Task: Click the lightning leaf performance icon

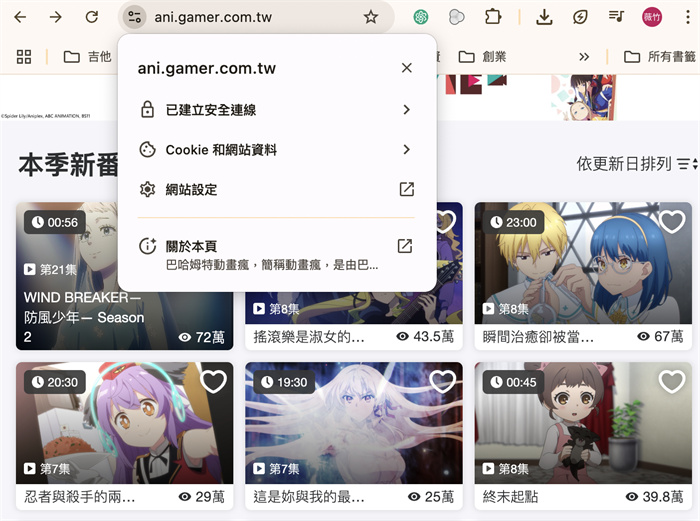Action: (580, 17)
